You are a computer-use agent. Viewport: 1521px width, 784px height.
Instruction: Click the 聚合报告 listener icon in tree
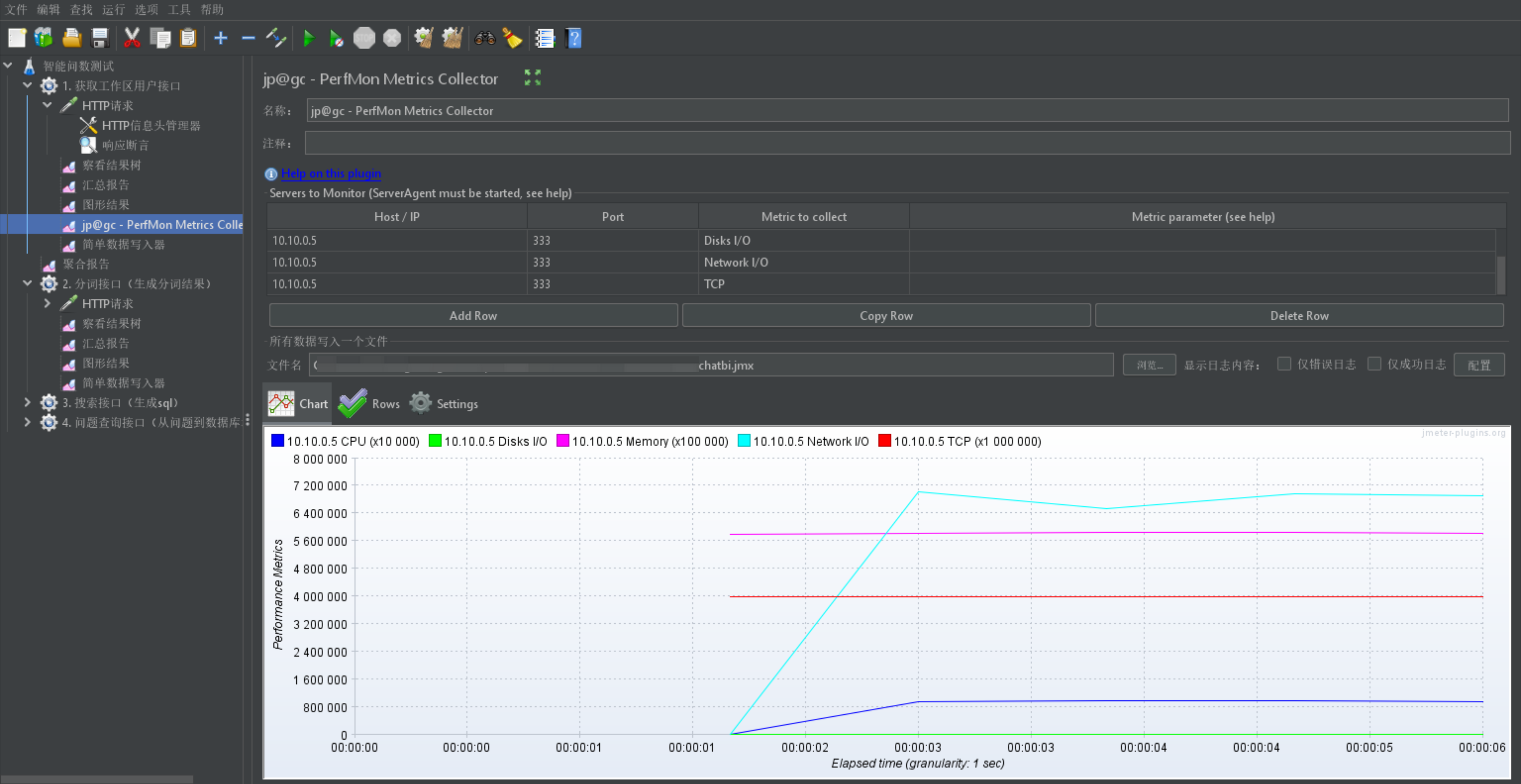point(49,265)
